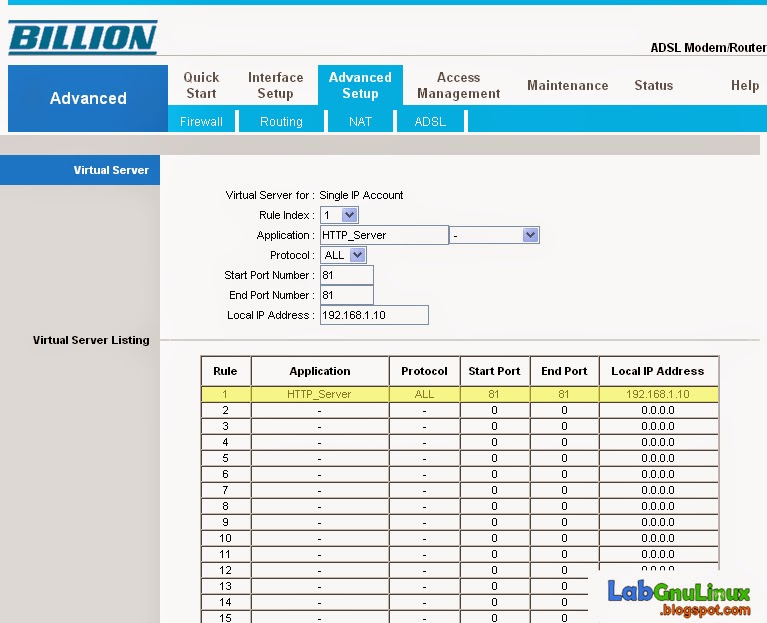The image size is (767, 623).
Task: Go to Access Management tab
Action: pos(458,85)
